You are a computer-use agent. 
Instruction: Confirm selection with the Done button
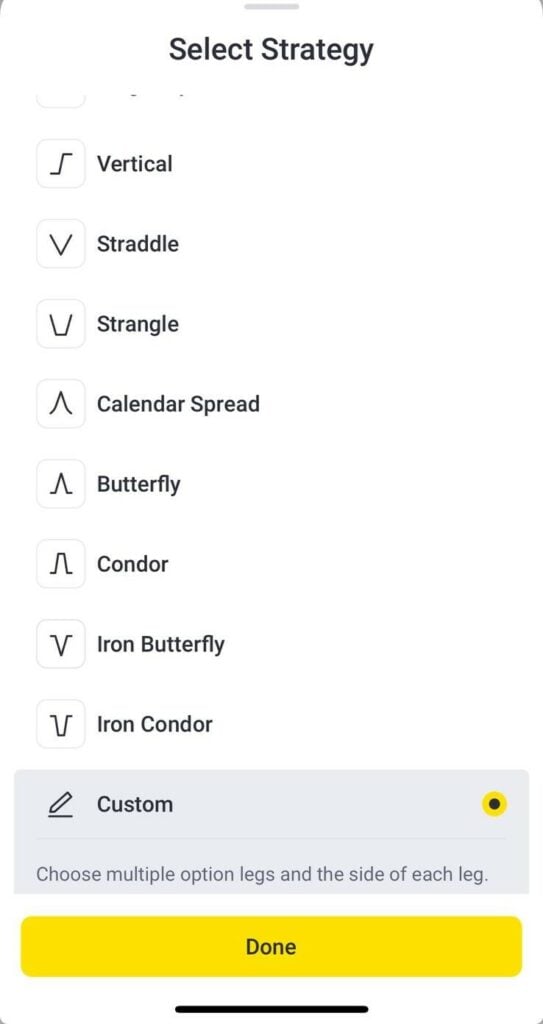[271, 946]
